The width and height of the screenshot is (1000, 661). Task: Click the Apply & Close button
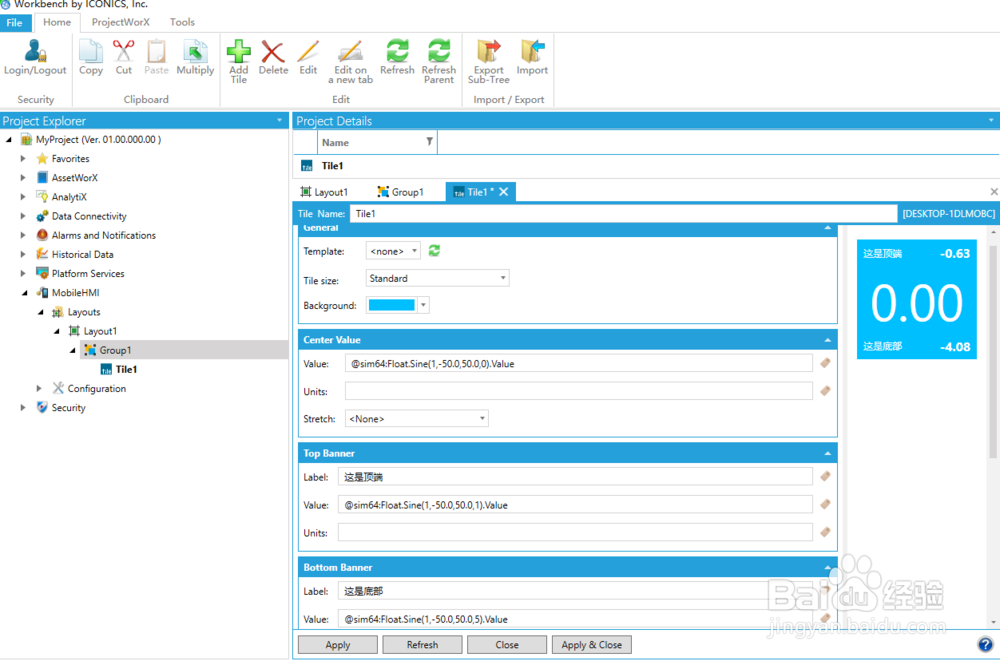tap(592, 644)
